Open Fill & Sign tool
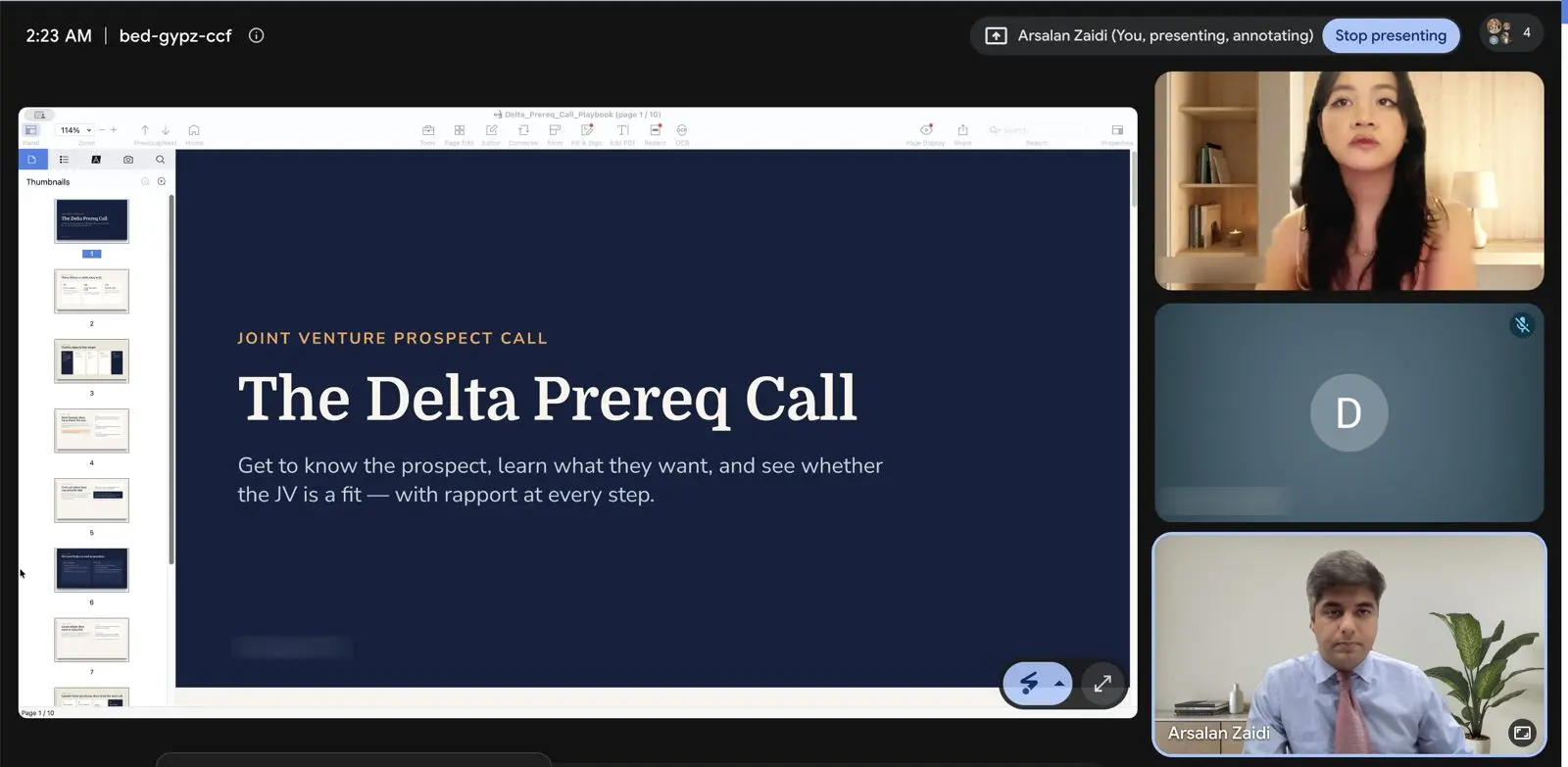This screenshot has width=1568, height=767. (587, 130)
